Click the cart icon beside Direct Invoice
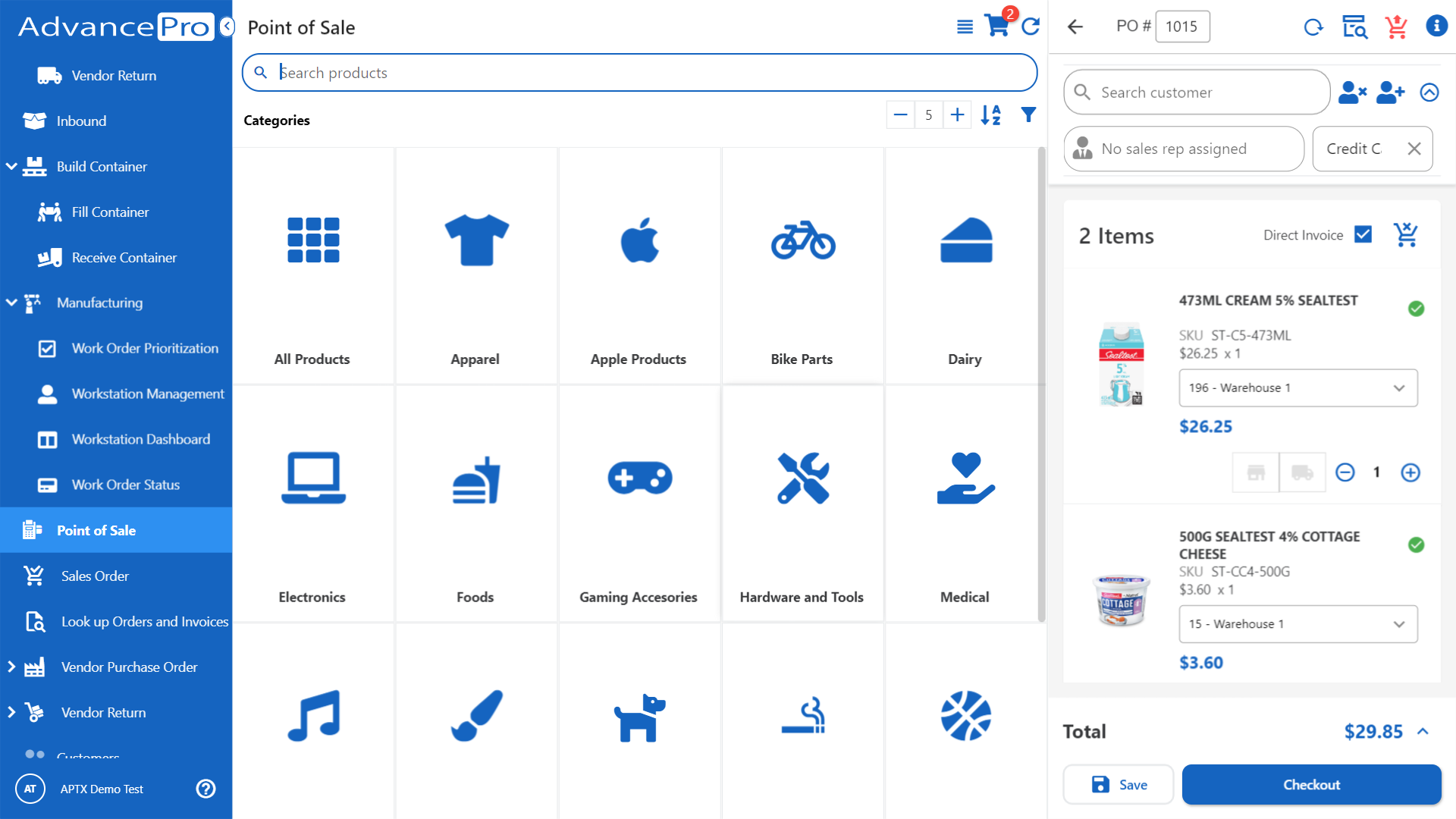 point(1405,235)
